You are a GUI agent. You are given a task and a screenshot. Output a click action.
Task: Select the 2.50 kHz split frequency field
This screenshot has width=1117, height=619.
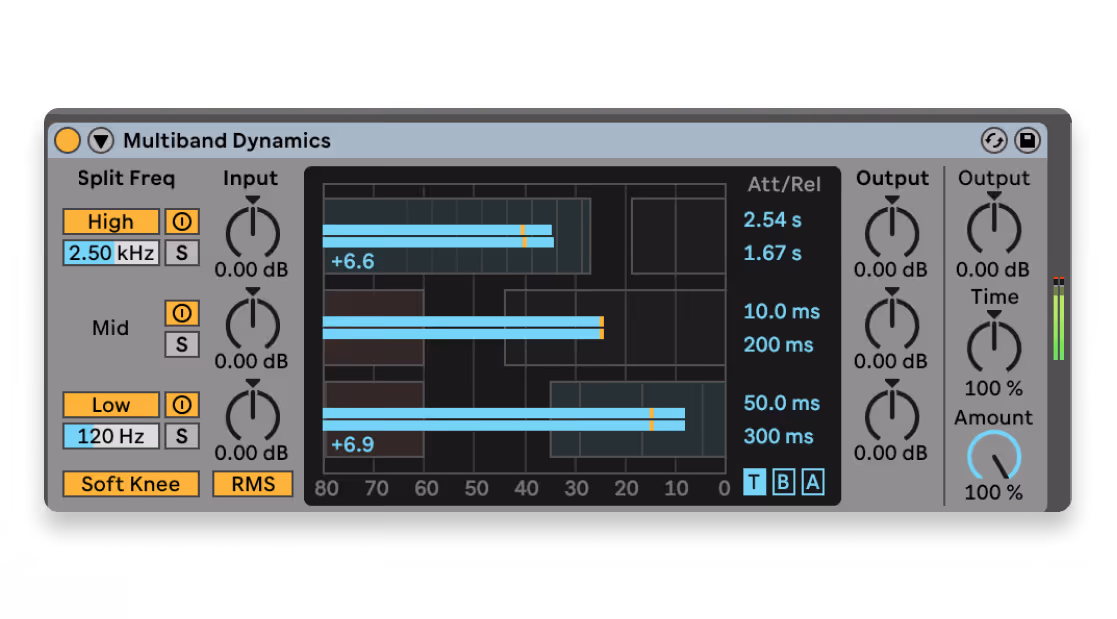110,253
